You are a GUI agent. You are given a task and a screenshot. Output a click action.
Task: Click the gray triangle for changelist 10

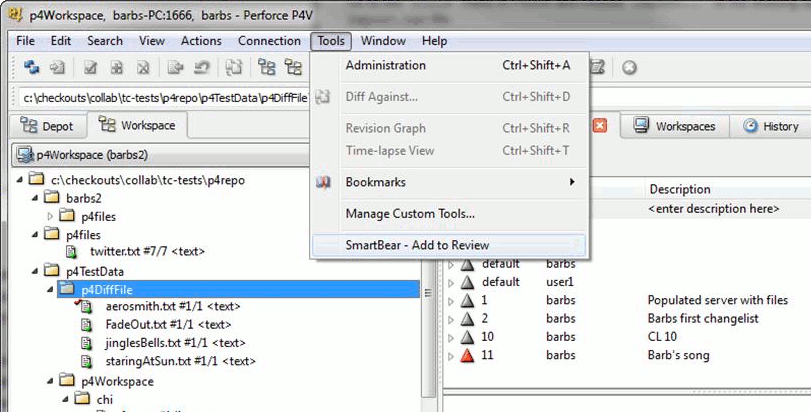pyautogui.click(x=468, y=337)
